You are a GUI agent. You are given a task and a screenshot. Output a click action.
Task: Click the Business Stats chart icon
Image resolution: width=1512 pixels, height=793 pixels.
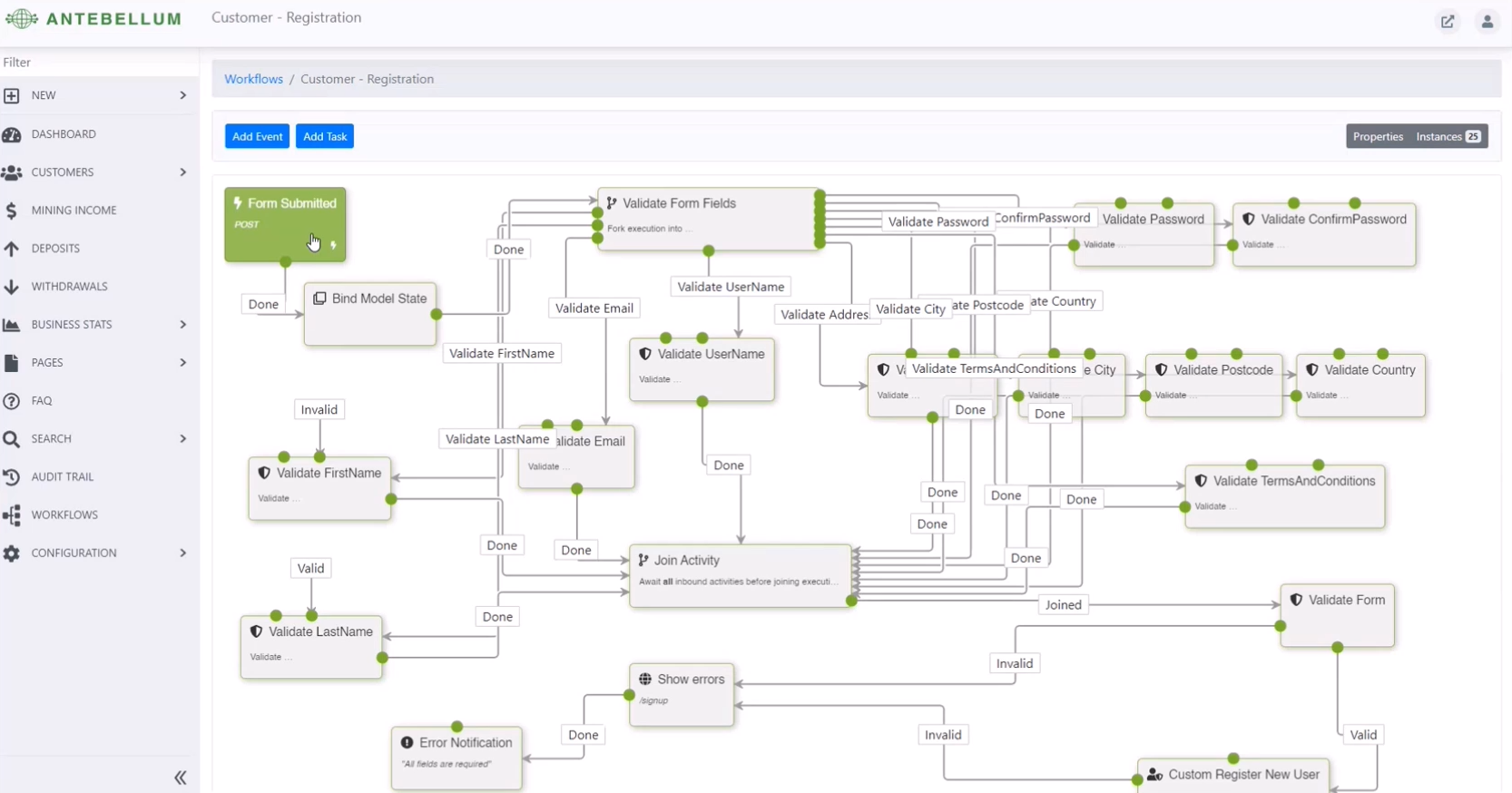point(12,325)
